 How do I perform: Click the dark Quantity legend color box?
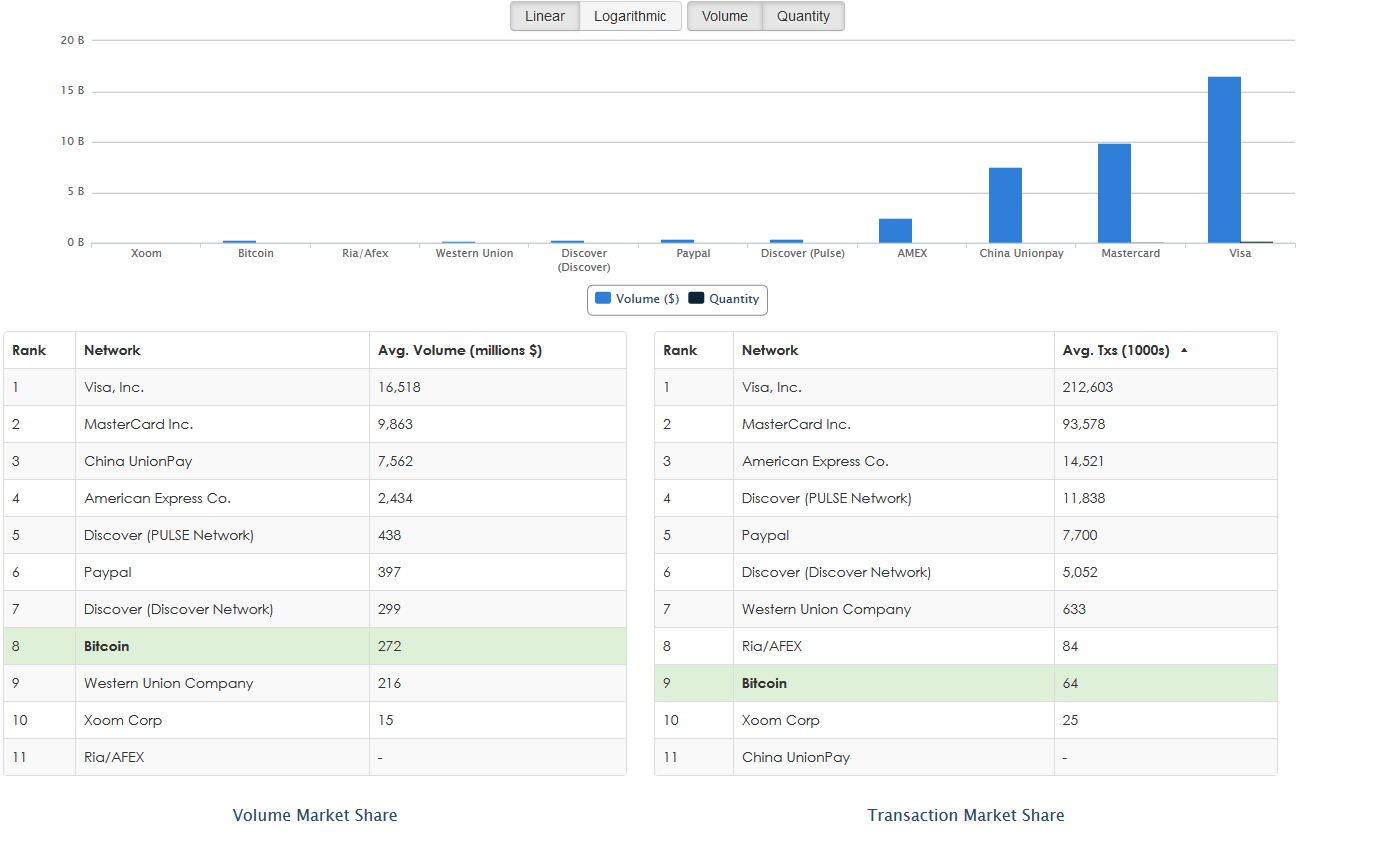point(696,298)
